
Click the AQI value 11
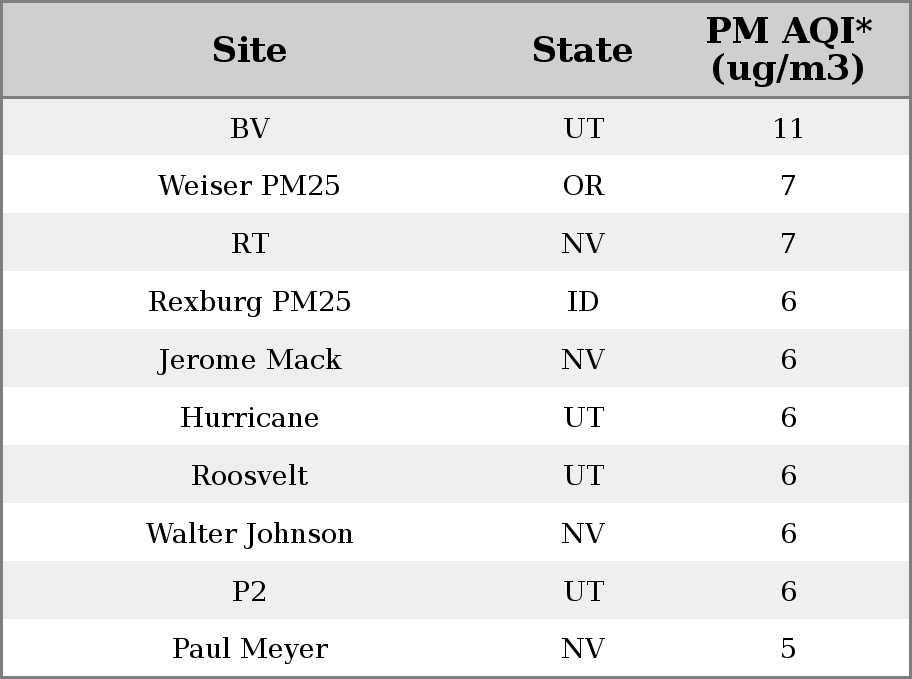[x=789, y=128]
